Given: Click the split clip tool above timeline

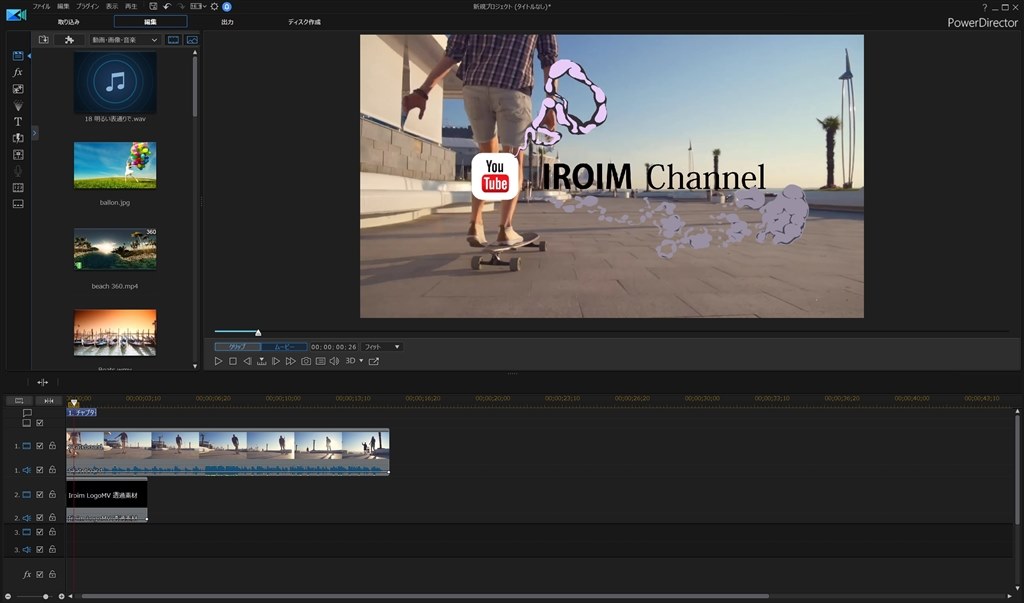Looking at the screenshot, I should 42,382.
